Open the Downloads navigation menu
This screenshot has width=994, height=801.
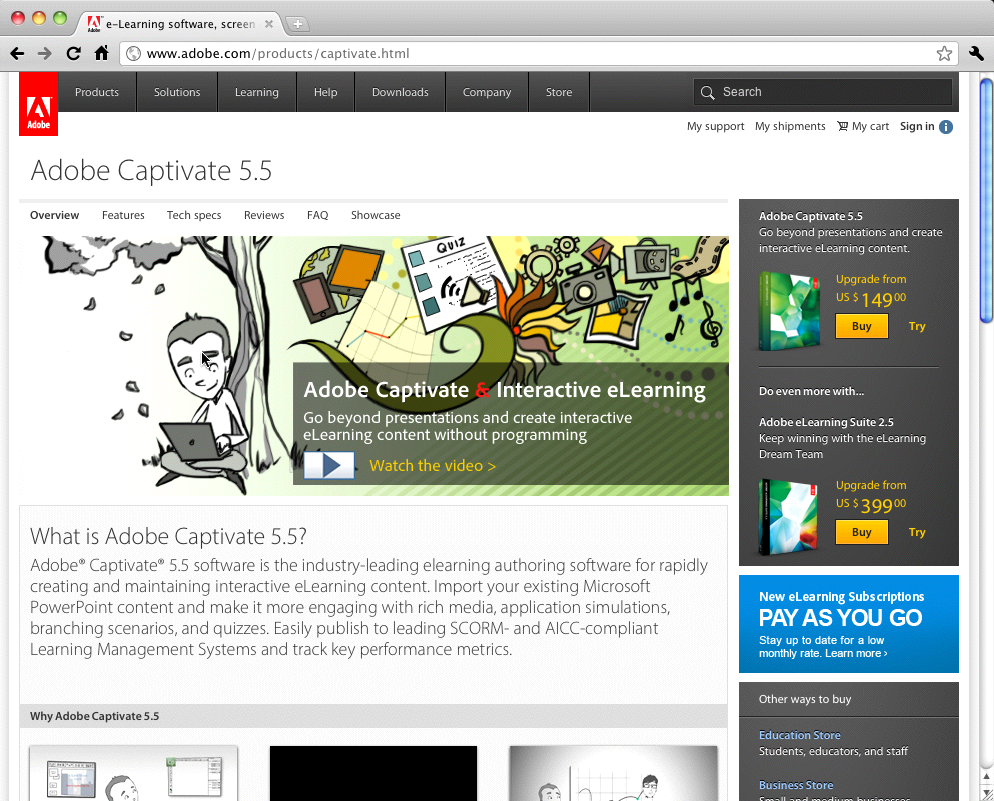tap(400, 92)
